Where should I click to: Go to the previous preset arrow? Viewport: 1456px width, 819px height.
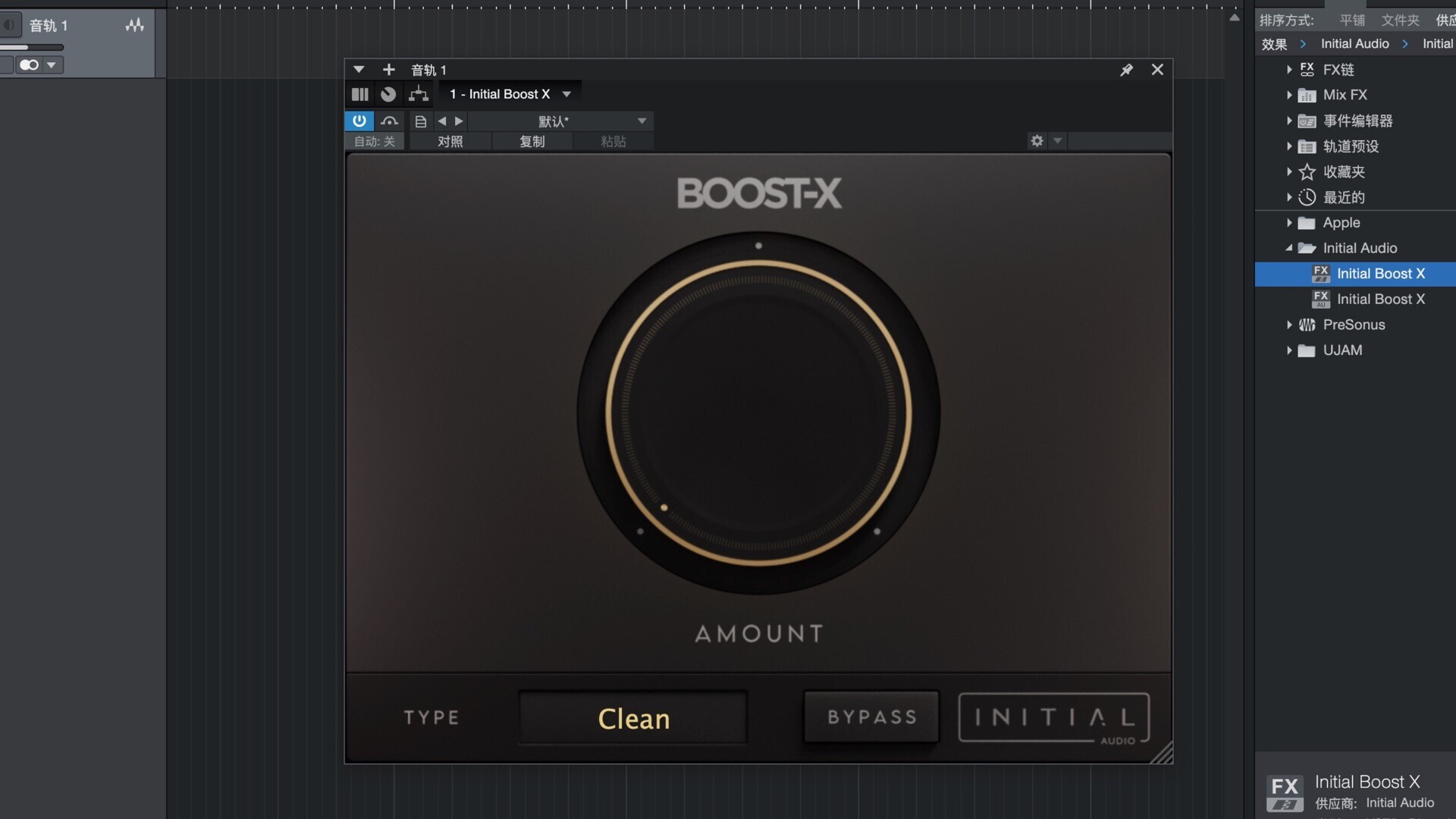tap(442, 121)
